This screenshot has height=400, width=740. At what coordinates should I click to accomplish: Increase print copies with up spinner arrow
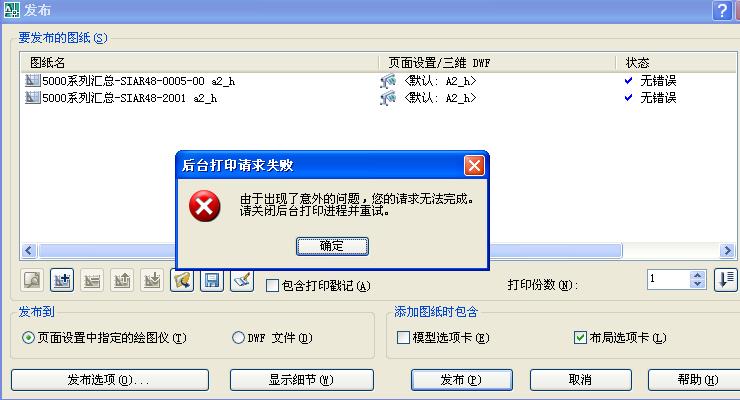pyautogui.click(x=697, y=275)
